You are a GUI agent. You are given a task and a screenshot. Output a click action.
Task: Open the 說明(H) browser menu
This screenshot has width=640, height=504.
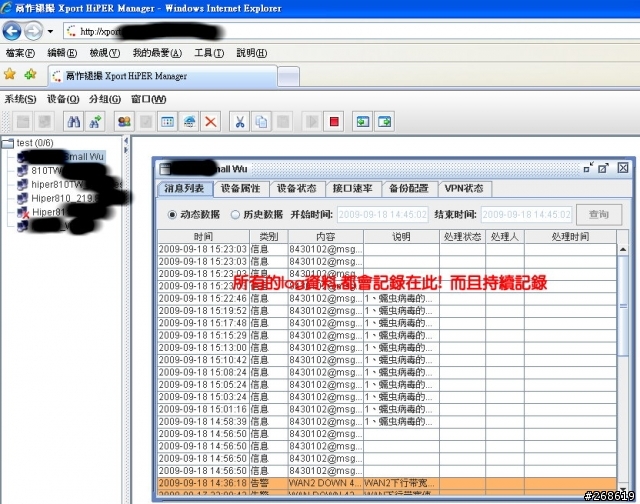tap(252, 53)
